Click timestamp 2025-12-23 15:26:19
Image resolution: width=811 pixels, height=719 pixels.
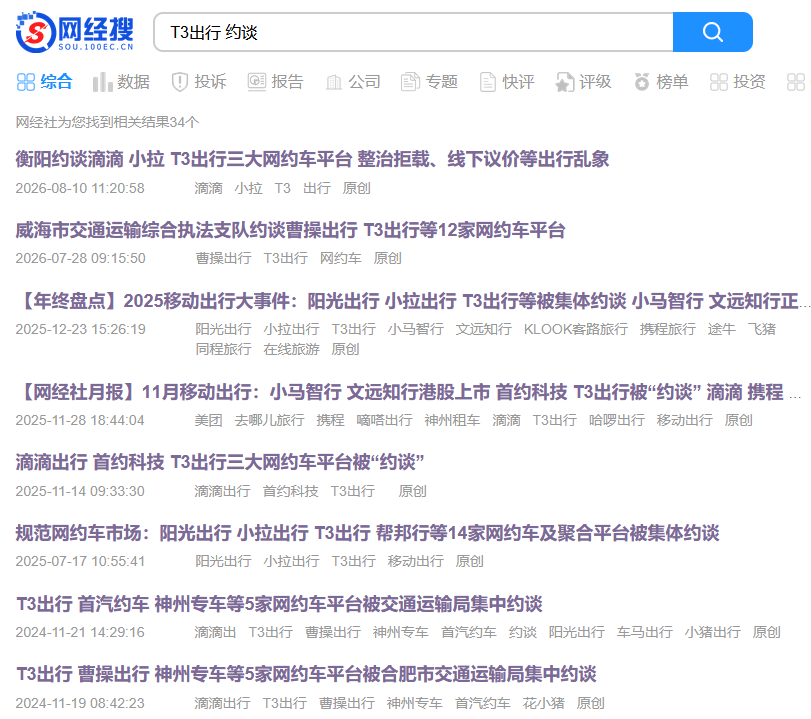81,329
